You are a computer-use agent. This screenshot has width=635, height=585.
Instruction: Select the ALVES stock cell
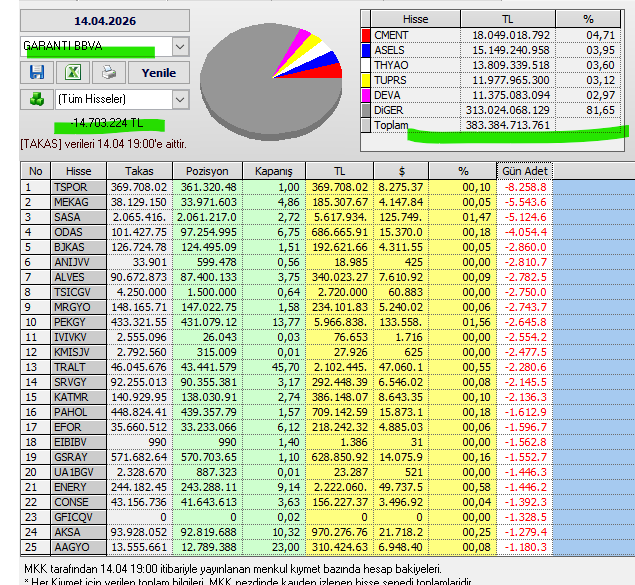[79, 277]
